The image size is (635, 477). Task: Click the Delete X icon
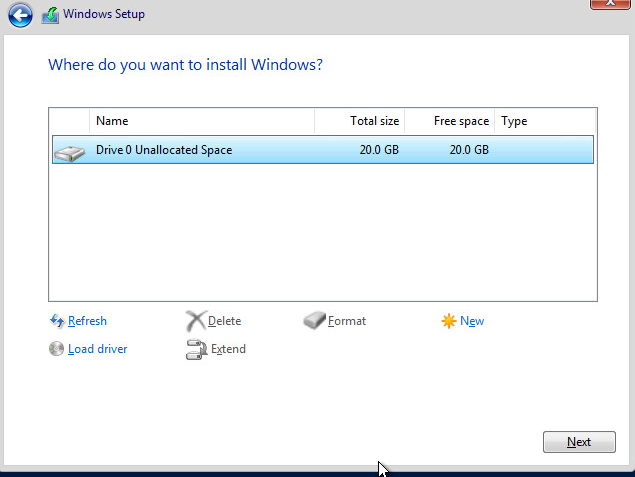pos(195,321)
